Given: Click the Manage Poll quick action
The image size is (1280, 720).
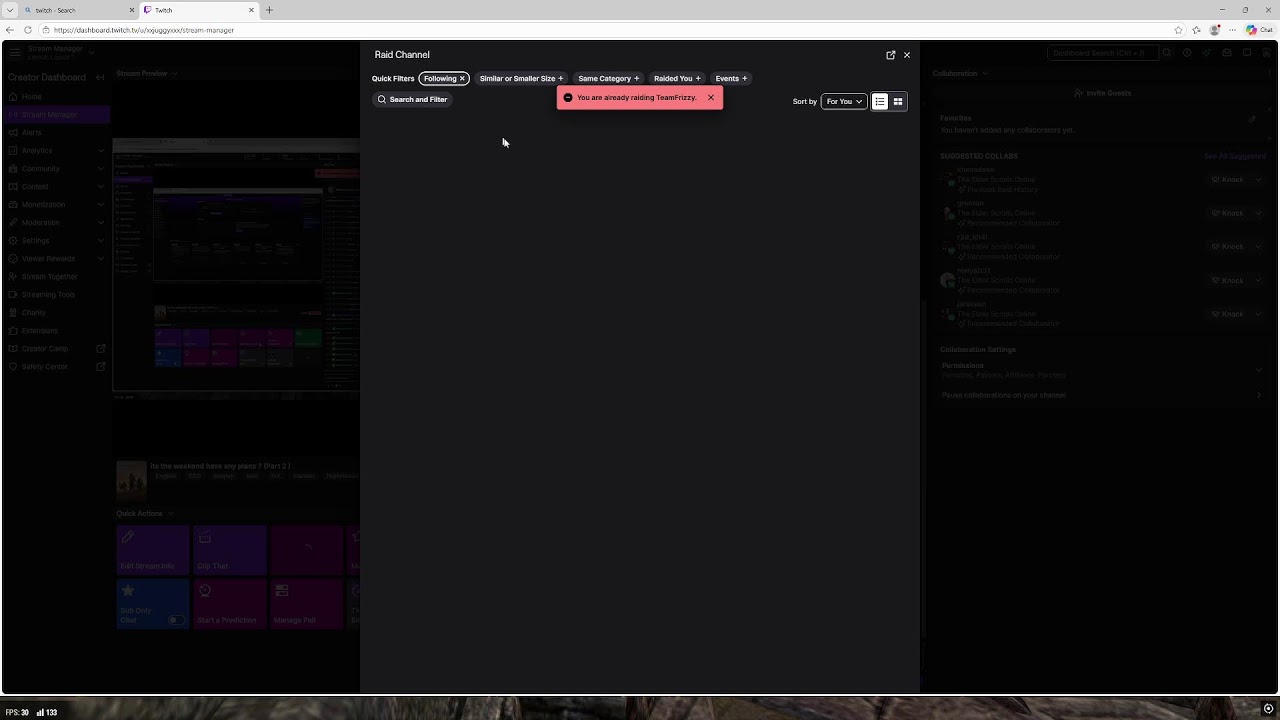Looking at the screenshot, I should coord(307,605).
